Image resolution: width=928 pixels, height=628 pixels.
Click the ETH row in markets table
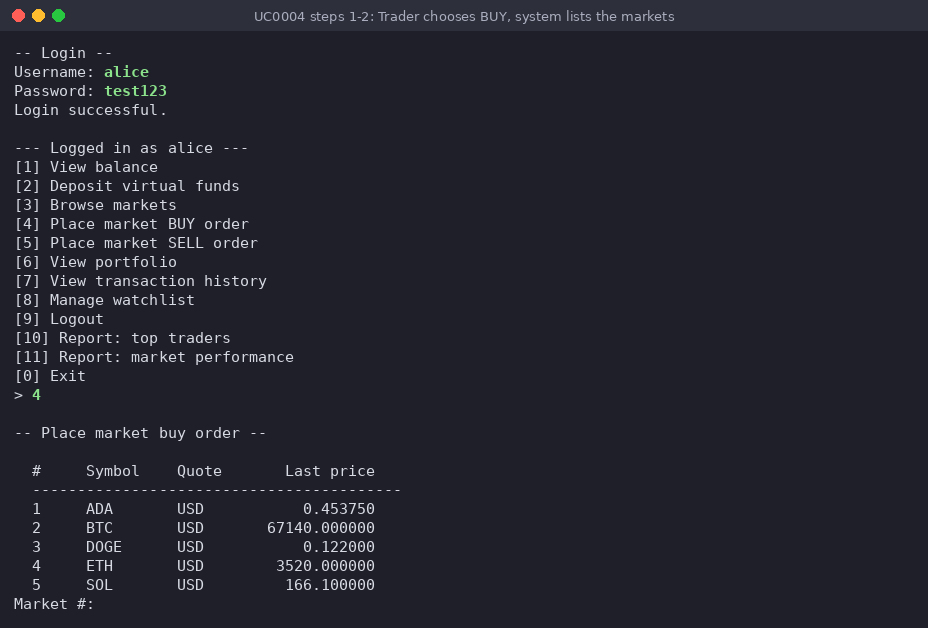click(204, 565)
